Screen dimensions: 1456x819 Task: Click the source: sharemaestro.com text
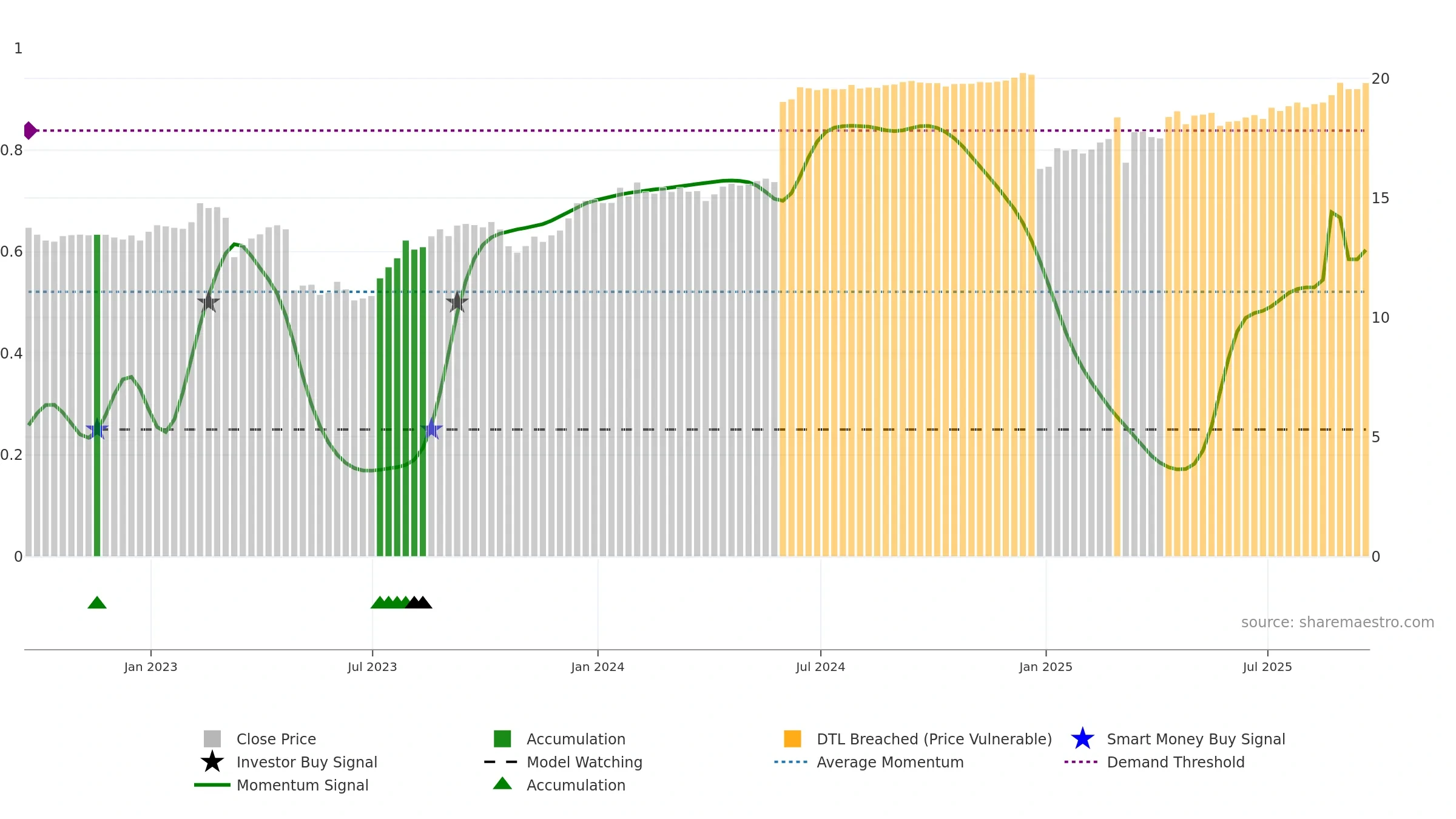pos(1337,622)
